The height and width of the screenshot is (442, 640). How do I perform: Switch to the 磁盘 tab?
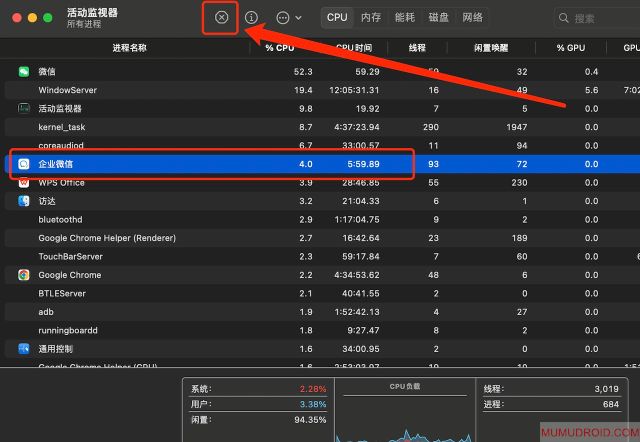438,18
